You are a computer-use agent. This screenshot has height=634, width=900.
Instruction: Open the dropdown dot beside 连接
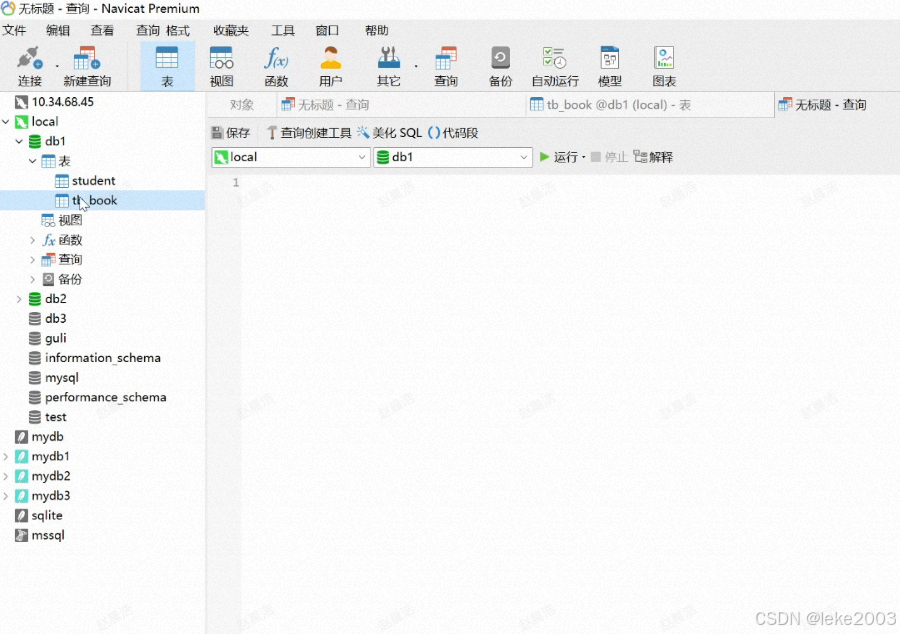point(57,66)
